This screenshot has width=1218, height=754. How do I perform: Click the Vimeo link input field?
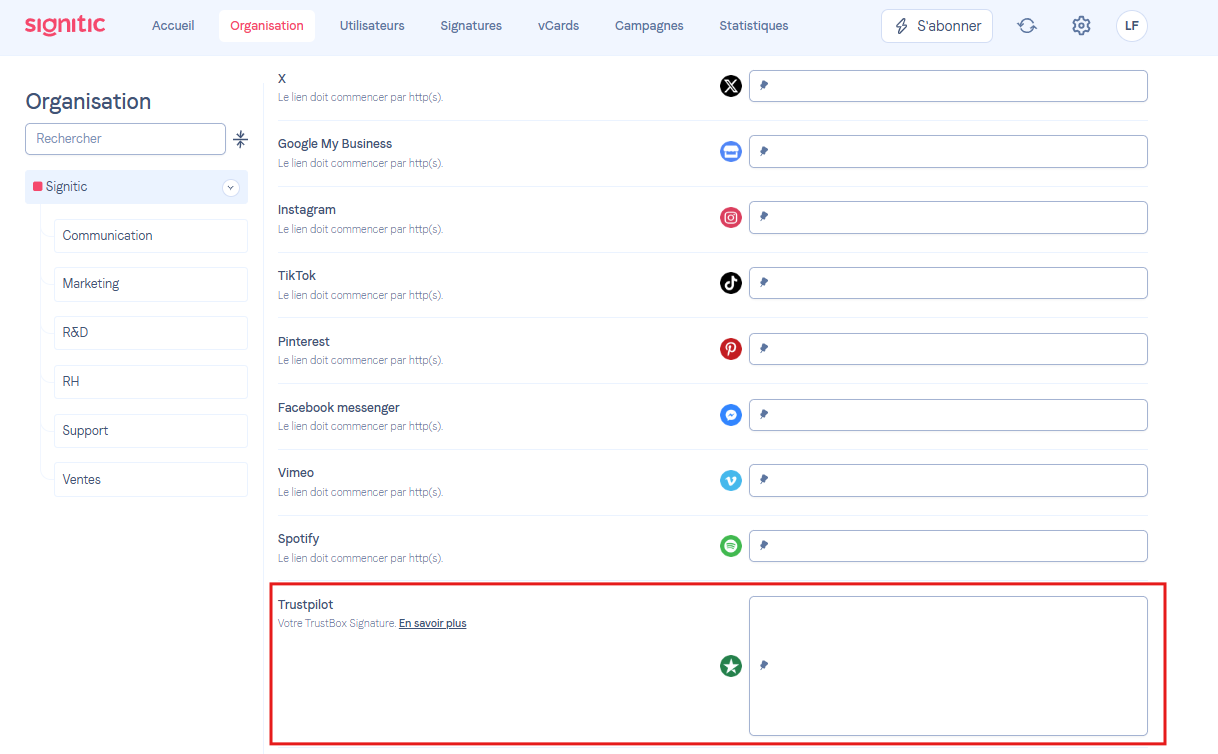point(948,480)
